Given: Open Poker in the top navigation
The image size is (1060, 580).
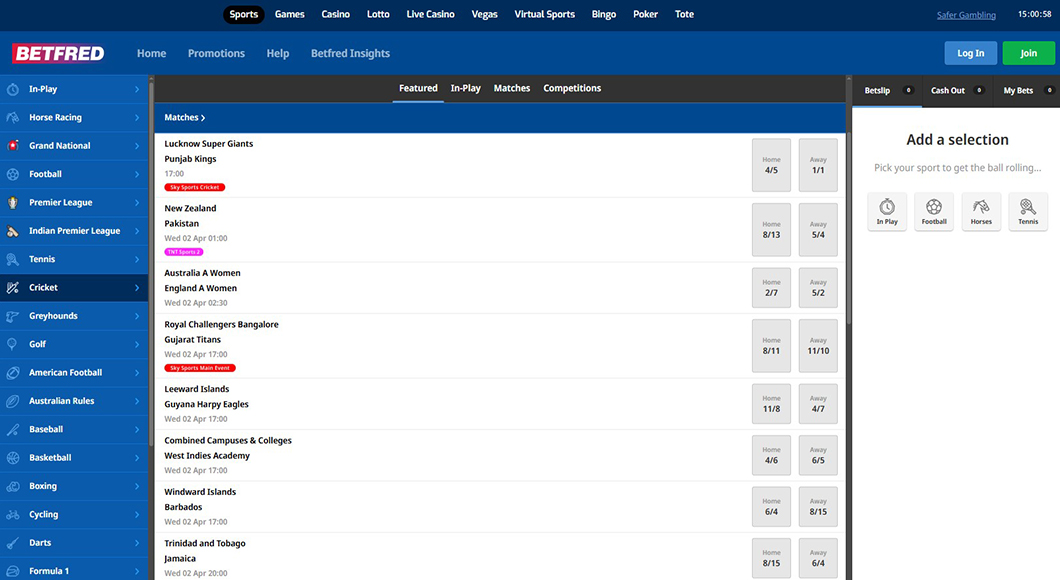Looking at the screenshot, I should (x=645, y=14).
